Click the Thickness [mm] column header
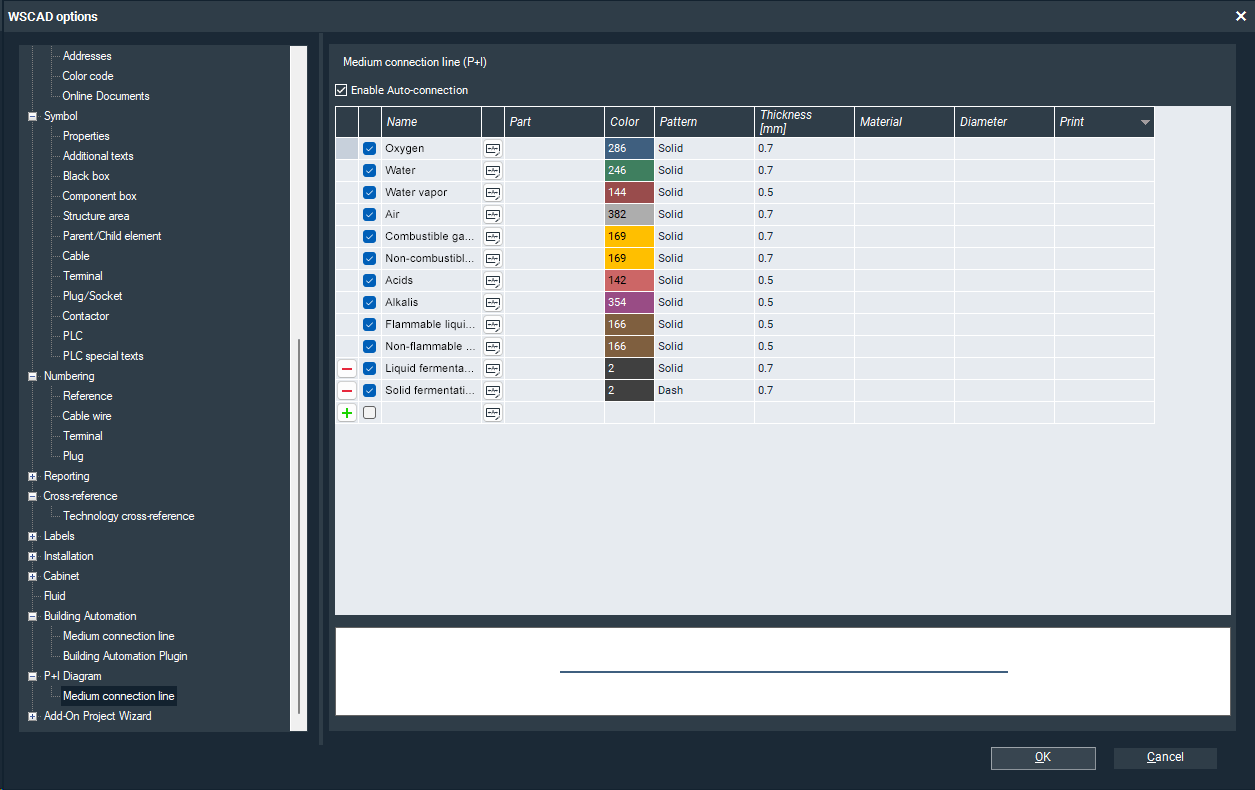Image resolution: width=1255 pixels, height=790 pixels. (804, 122)
